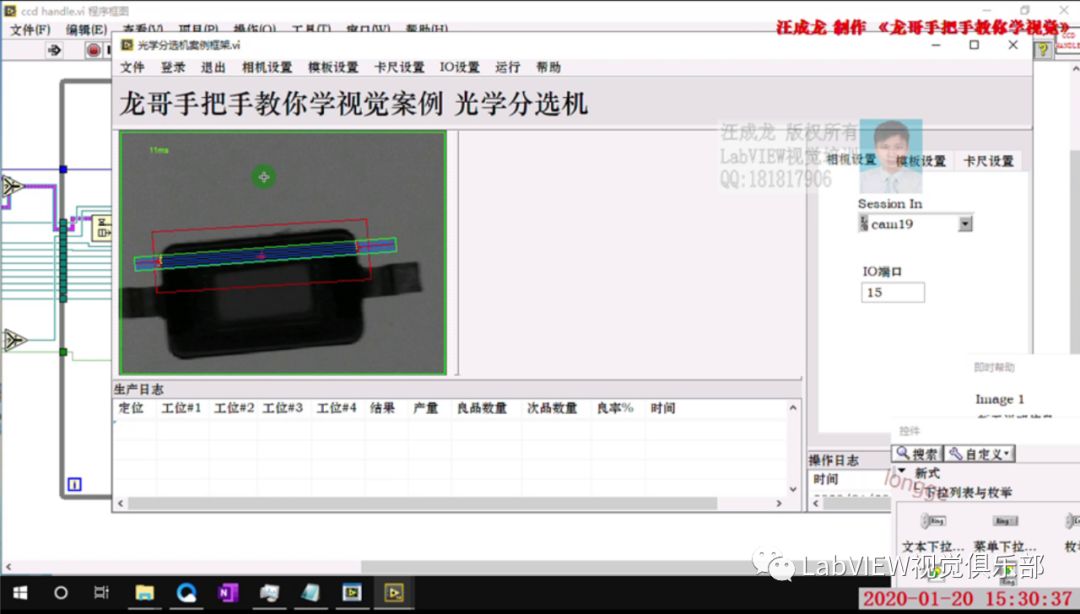
Task: Click the green crosshair marker on camera image
Action: [x=264, y=177]
